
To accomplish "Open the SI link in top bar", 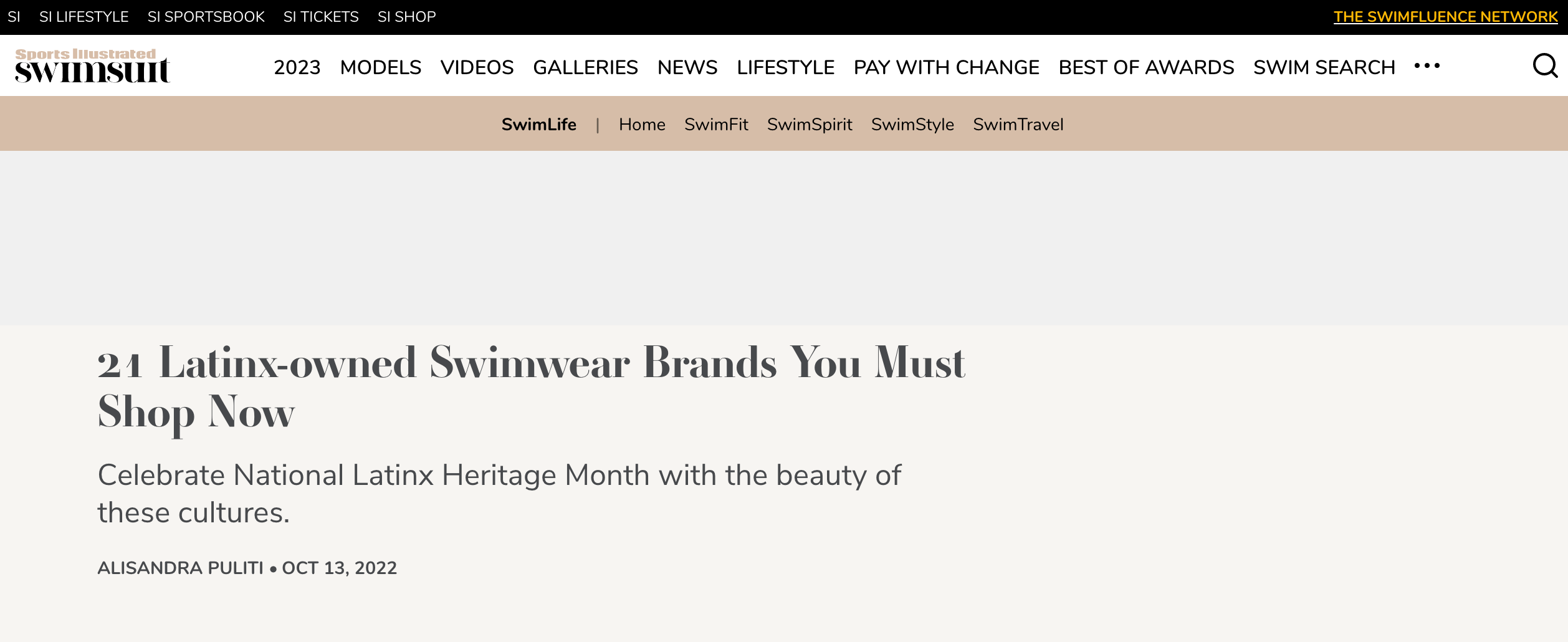I will pos(14,17).
